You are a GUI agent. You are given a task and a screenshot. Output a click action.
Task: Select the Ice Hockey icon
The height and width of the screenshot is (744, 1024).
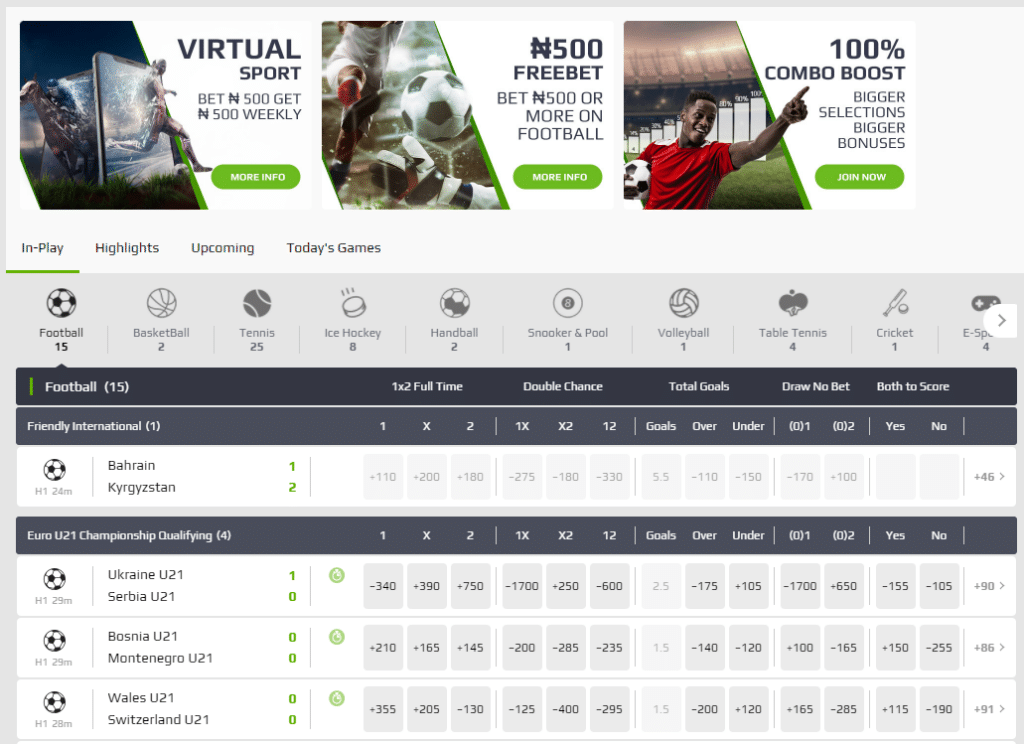(351, 303)
